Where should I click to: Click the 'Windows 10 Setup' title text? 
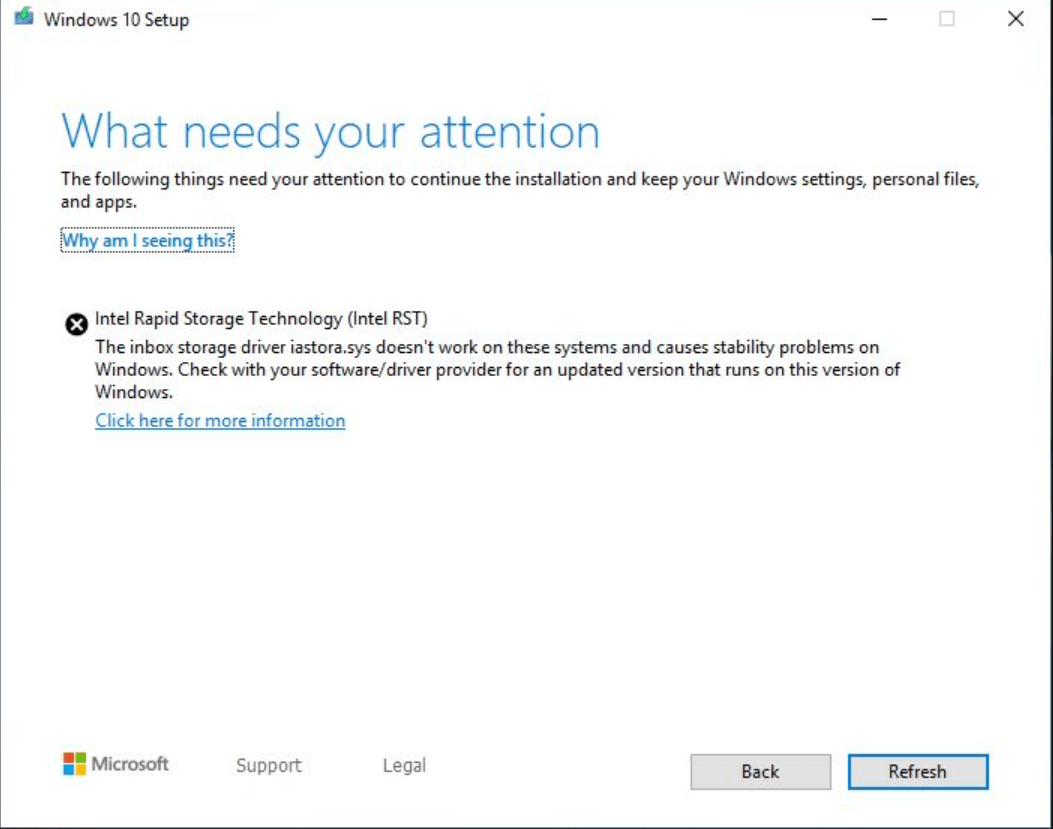pyautogui.click(x=117, y=19)
